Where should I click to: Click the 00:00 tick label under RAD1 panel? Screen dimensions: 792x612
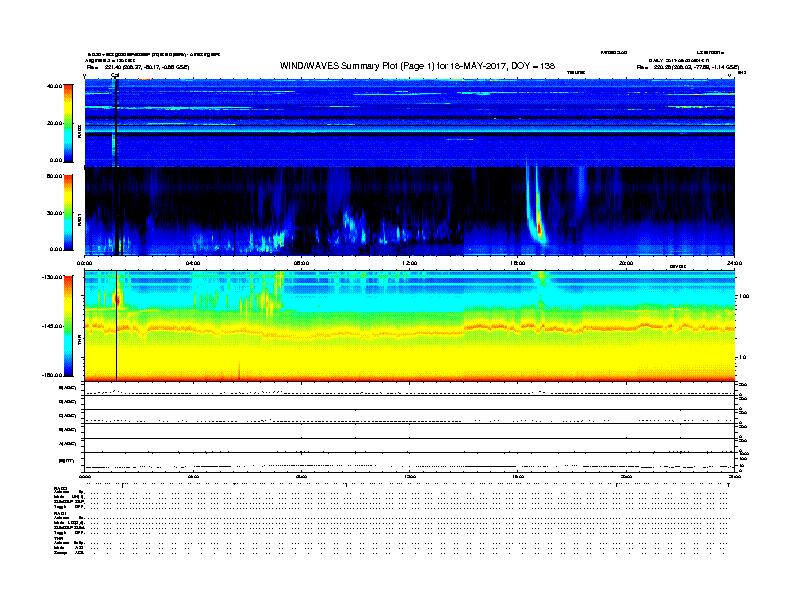[x=85, y=263]
